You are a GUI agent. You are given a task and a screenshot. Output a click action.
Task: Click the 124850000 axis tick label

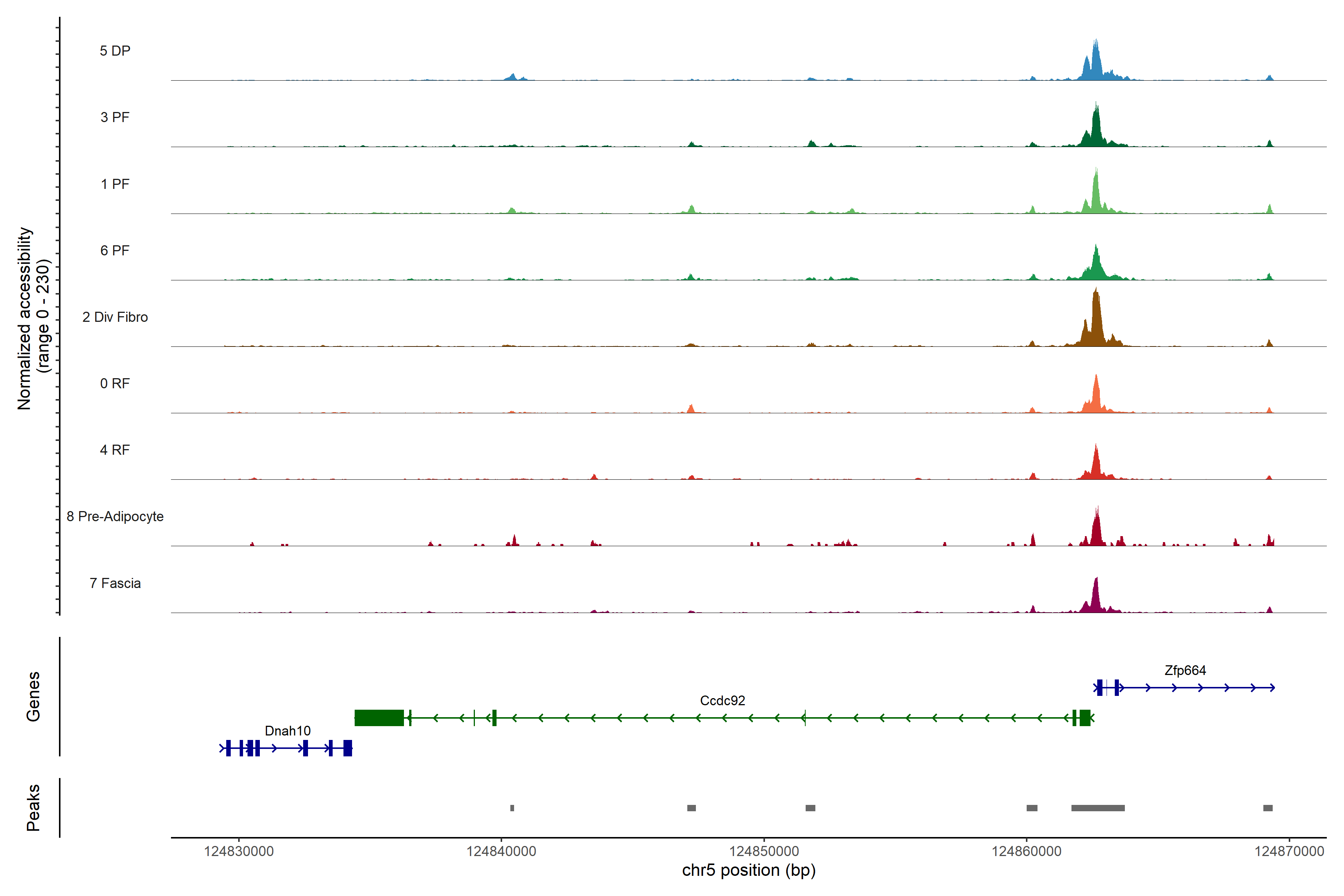tap(764, 852)
